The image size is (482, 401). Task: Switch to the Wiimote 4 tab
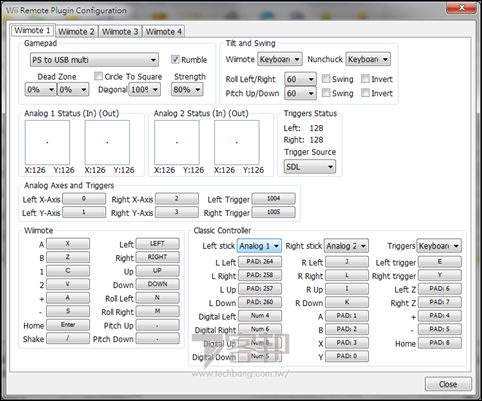click(x=164, y=32)
